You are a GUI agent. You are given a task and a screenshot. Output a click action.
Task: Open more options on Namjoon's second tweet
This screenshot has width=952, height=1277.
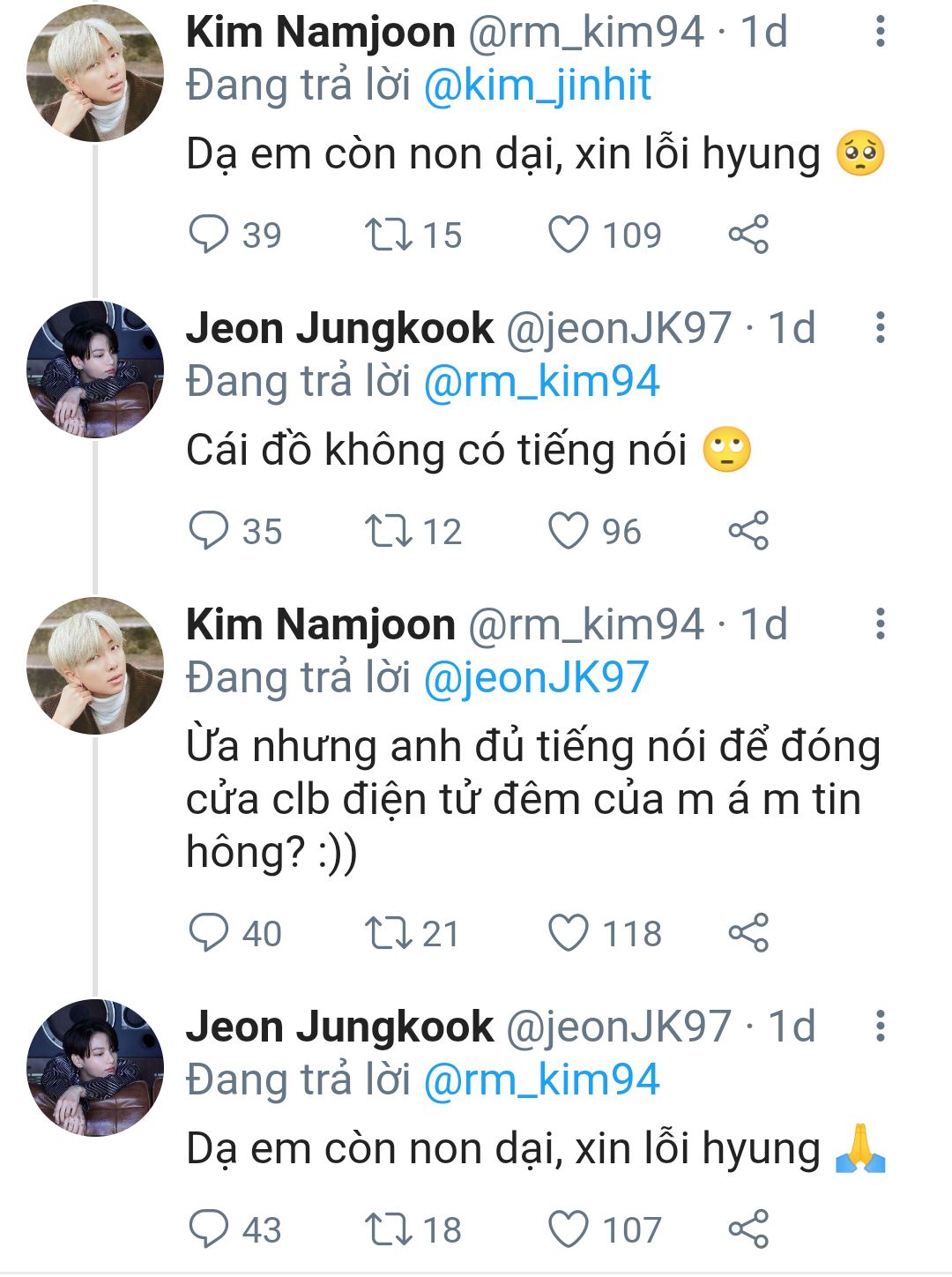point(879,624)
